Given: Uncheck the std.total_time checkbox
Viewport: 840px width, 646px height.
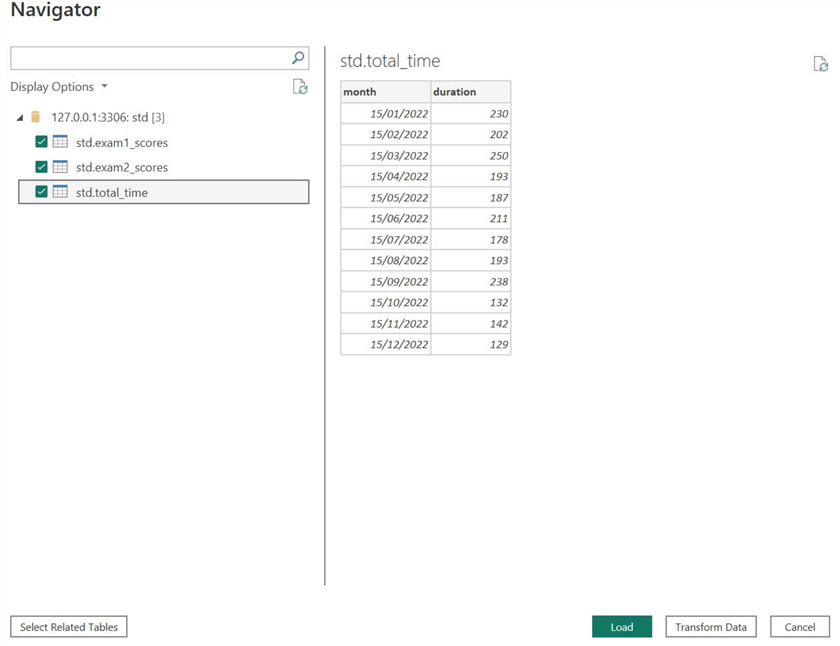Looking at the screenshot, I should pyautogui.click(x=40, y=192).
